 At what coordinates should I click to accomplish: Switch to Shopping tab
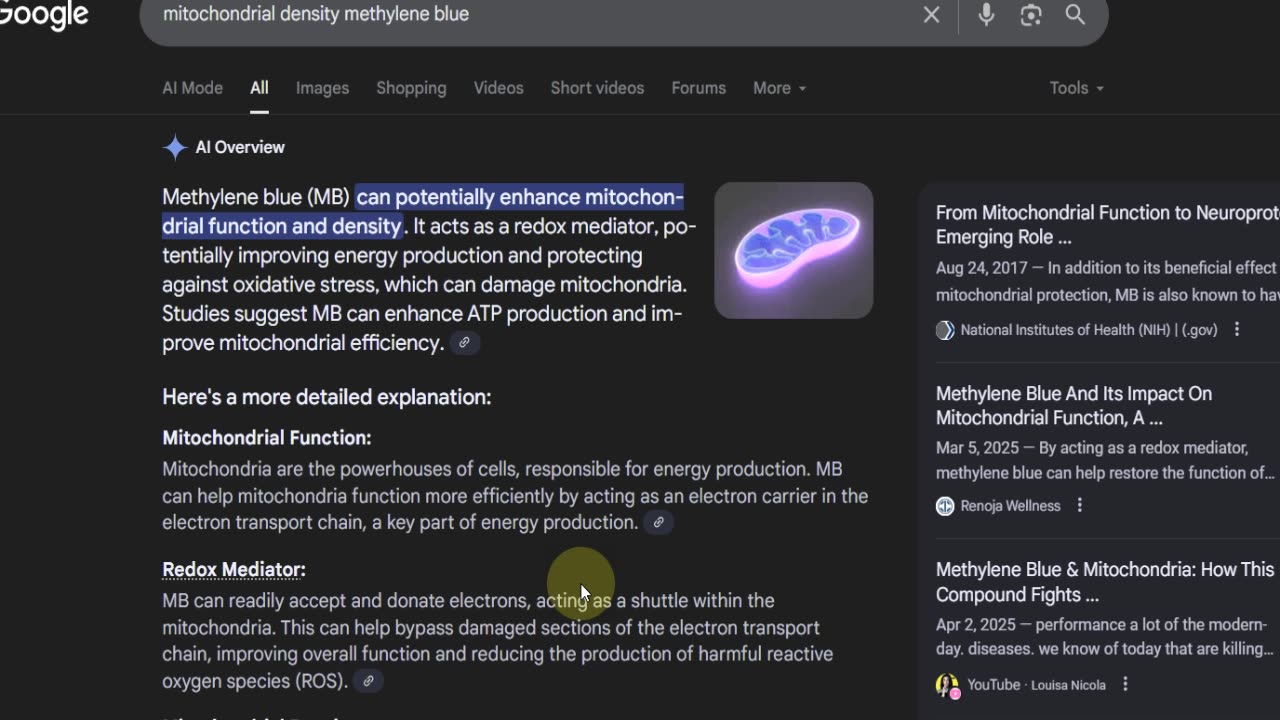411,88
